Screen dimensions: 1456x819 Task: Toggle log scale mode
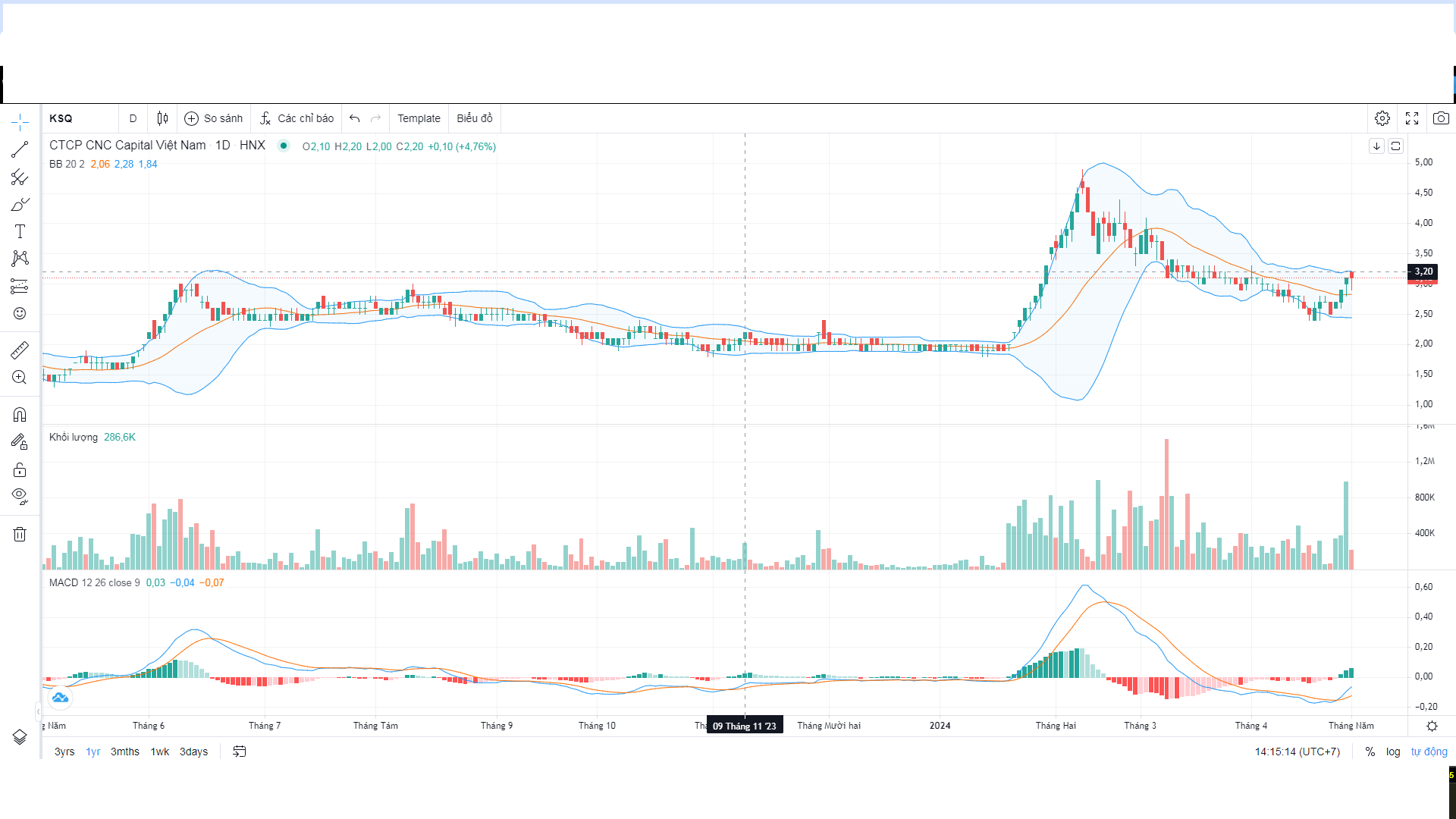(1393, 752)
